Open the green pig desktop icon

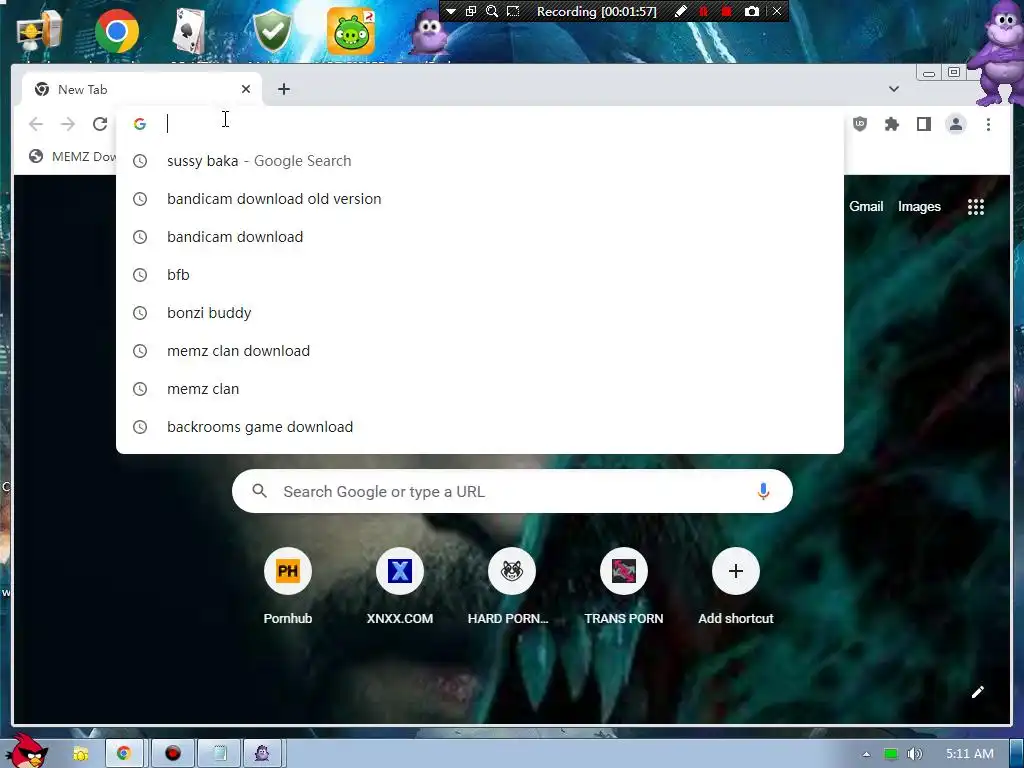point(351,31)
